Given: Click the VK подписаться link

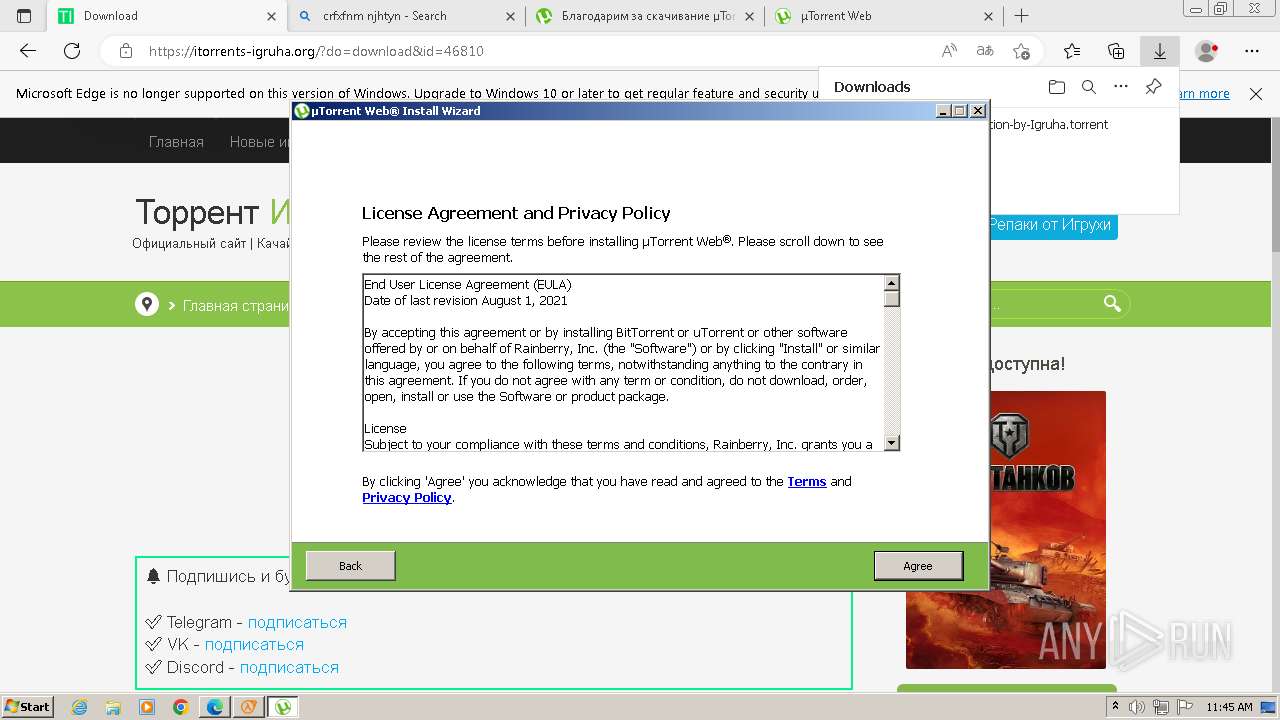Looking at the screenshot, I should [x=254, y=645].
